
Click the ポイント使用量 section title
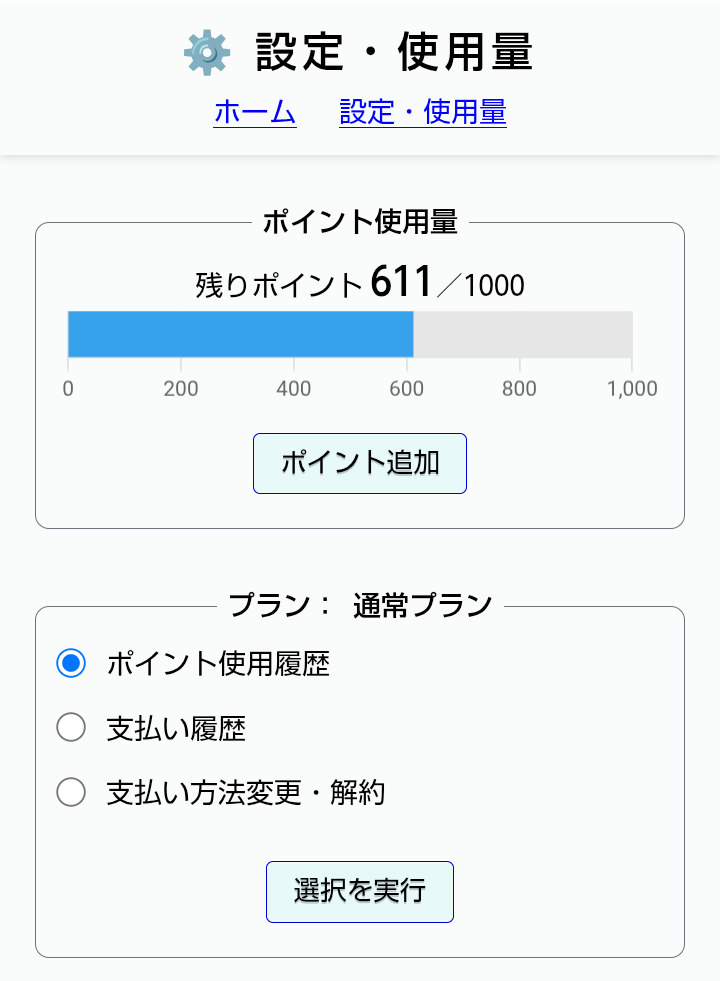click(x=360, y=223)
